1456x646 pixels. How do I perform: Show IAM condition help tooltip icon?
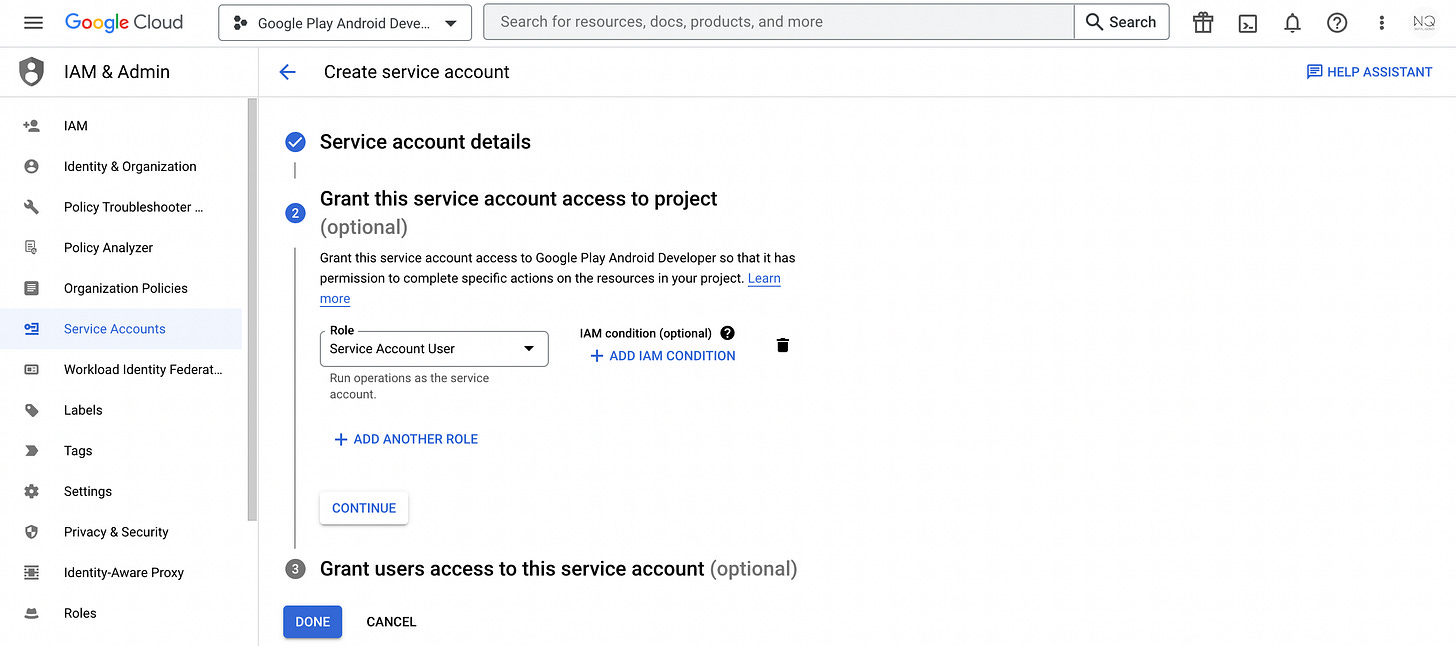[727, 333]
